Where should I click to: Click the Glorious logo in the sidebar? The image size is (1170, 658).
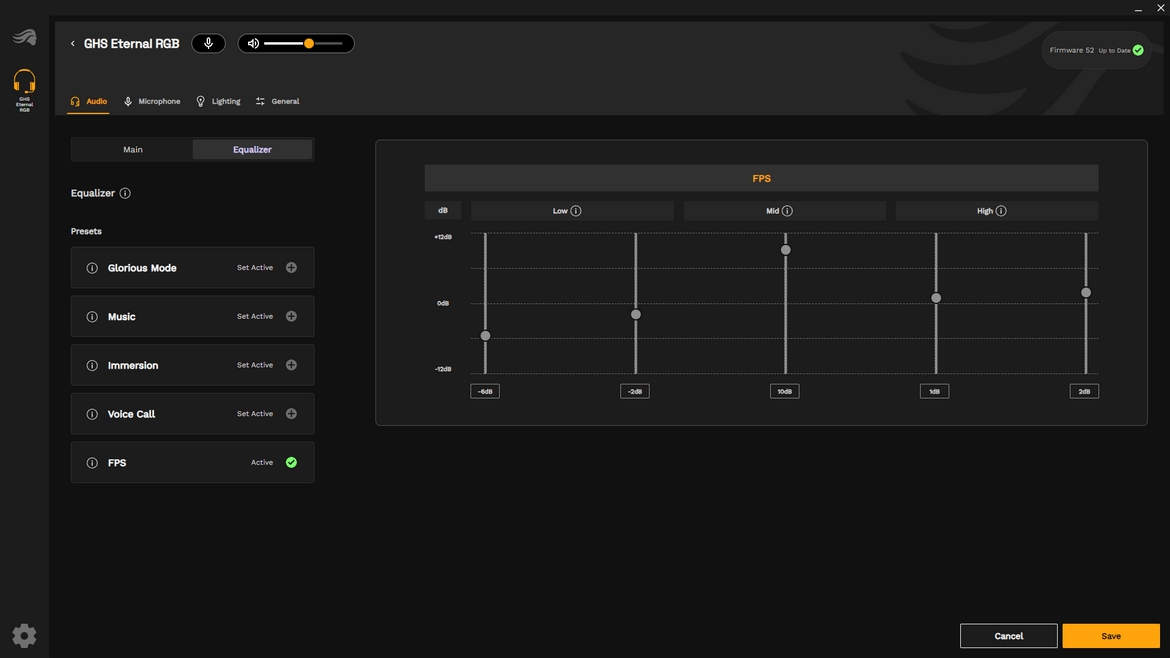pyautogui.click(x=25, y=37)
